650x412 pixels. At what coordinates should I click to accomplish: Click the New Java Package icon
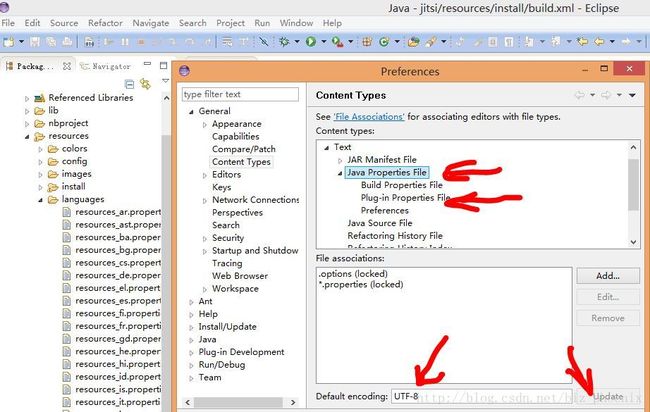[x=367, y=41]
